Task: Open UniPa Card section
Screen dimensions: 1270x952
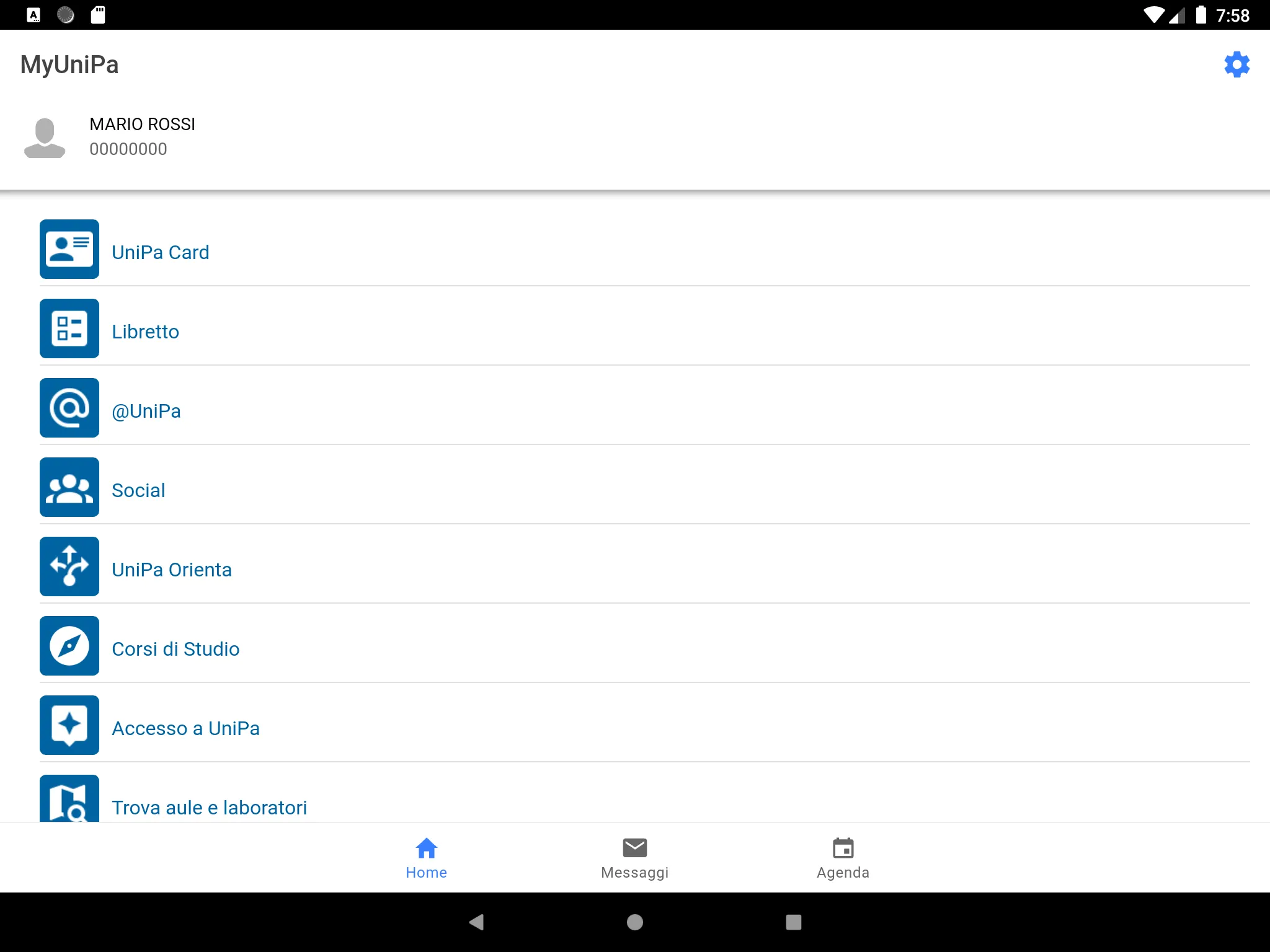Action: (x=160, y=251)
